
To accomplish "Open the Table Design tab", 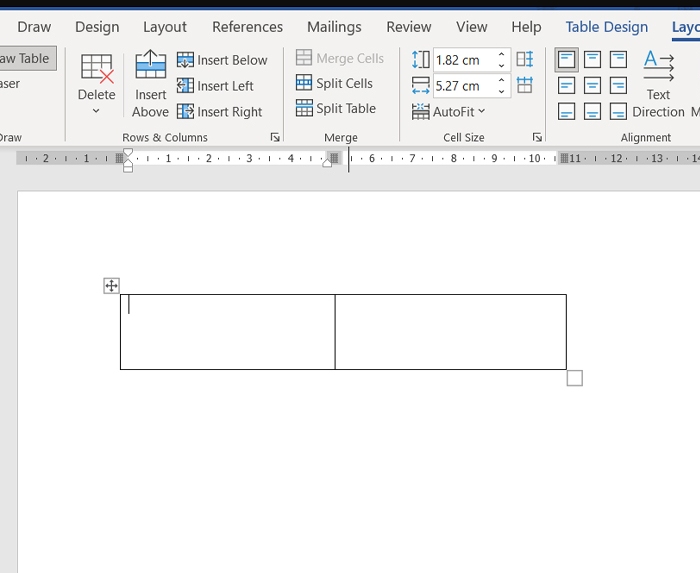I will [607, 27].
